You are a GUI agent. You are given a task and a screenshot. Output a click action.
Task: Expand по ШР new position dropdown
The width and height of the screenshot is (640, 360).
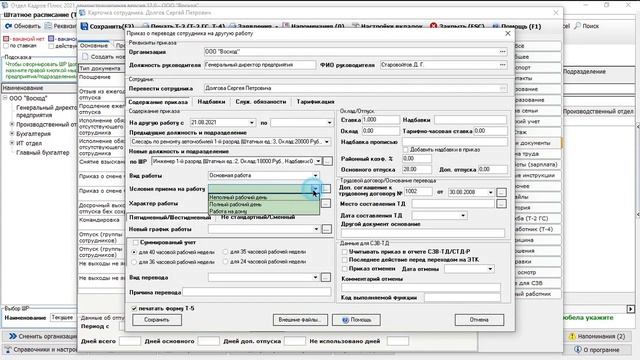coord(318,162)
